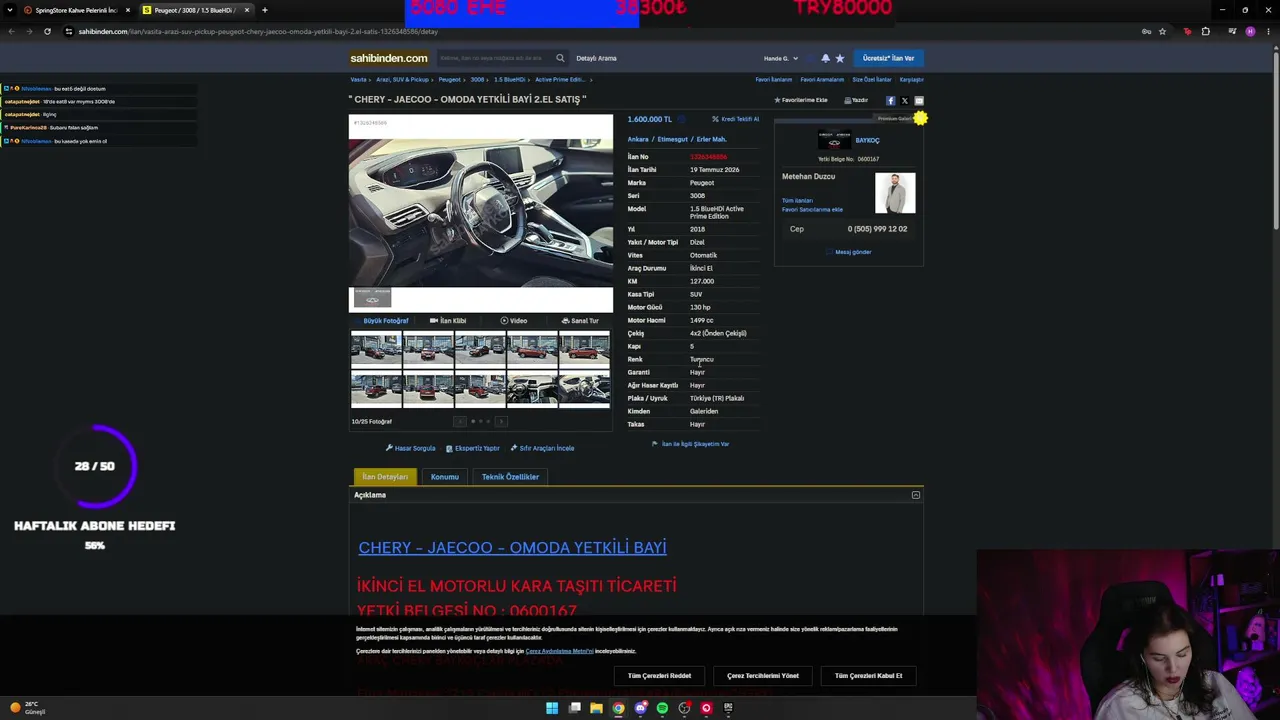Click Çerez Tercihlerimi Yönet button

(763, 676)
